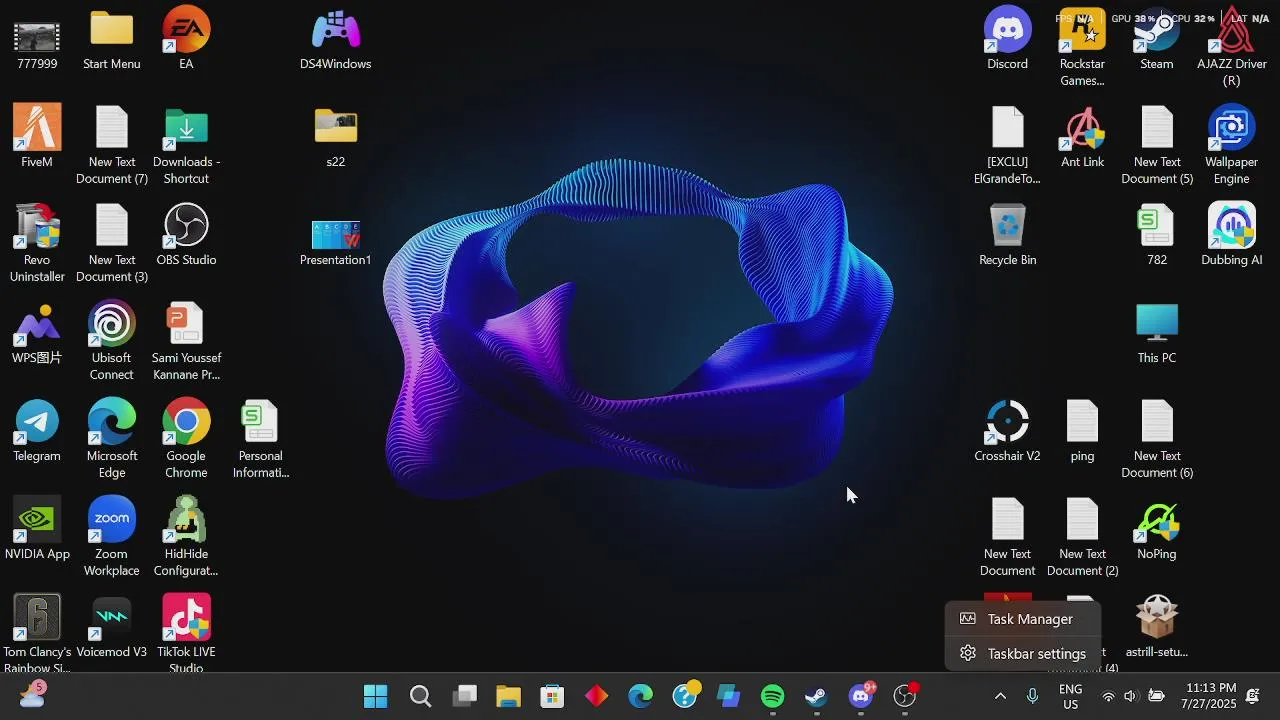Select the NoPing desktop shortcut

coord(1157,529)
